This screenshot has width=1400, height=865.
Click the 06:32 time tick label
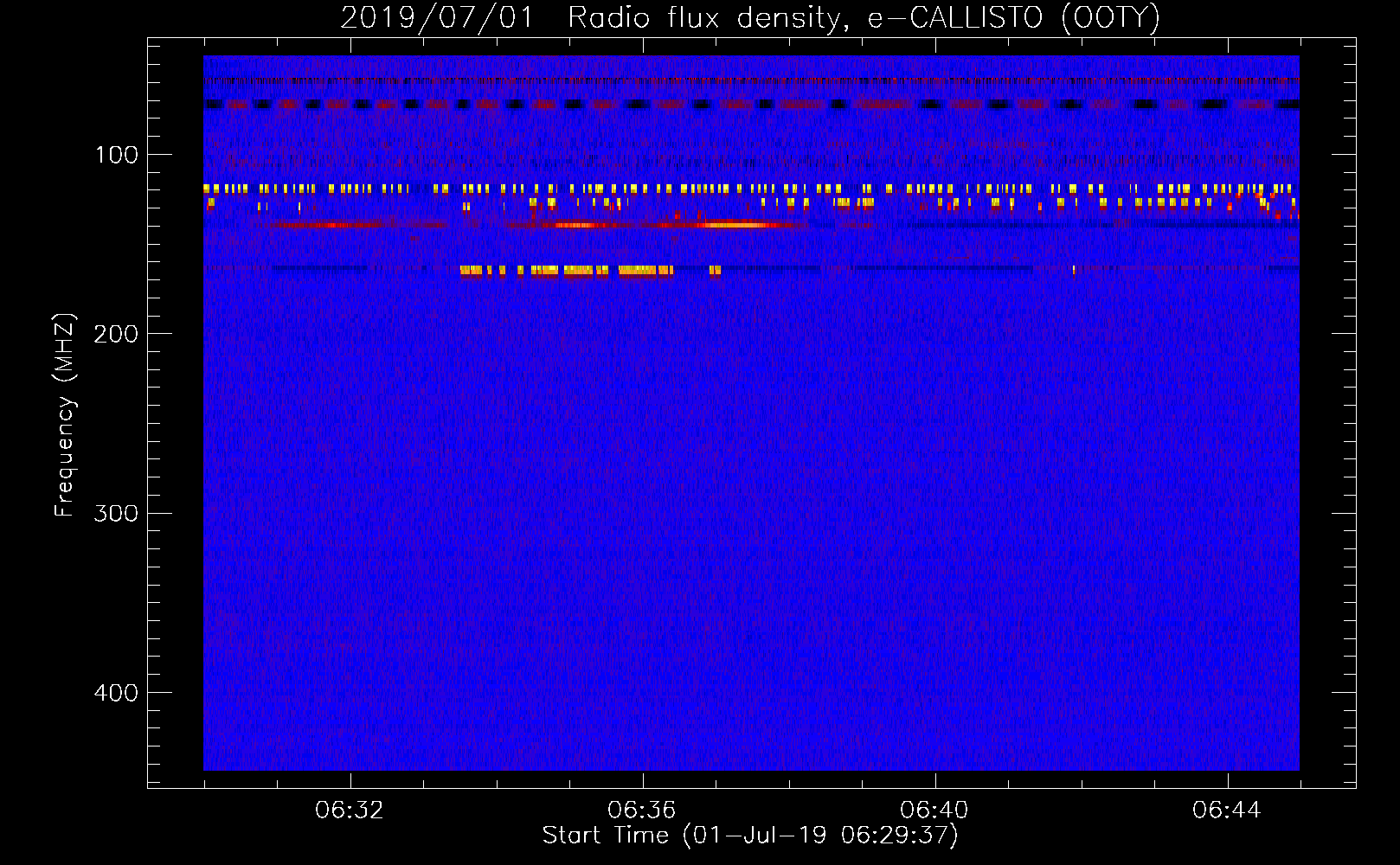pos(350,811)
